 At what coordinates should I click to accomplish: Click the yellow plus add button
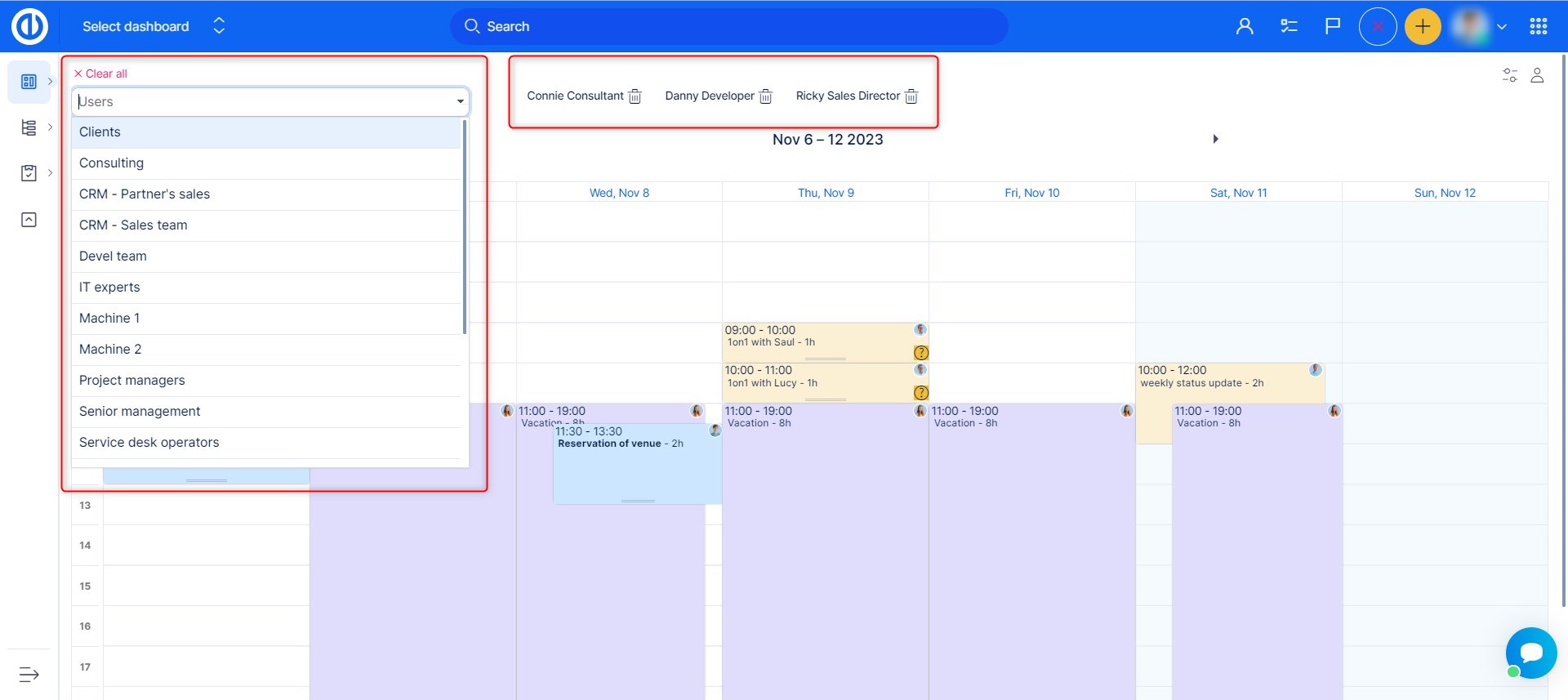(x=1422, y=27)
